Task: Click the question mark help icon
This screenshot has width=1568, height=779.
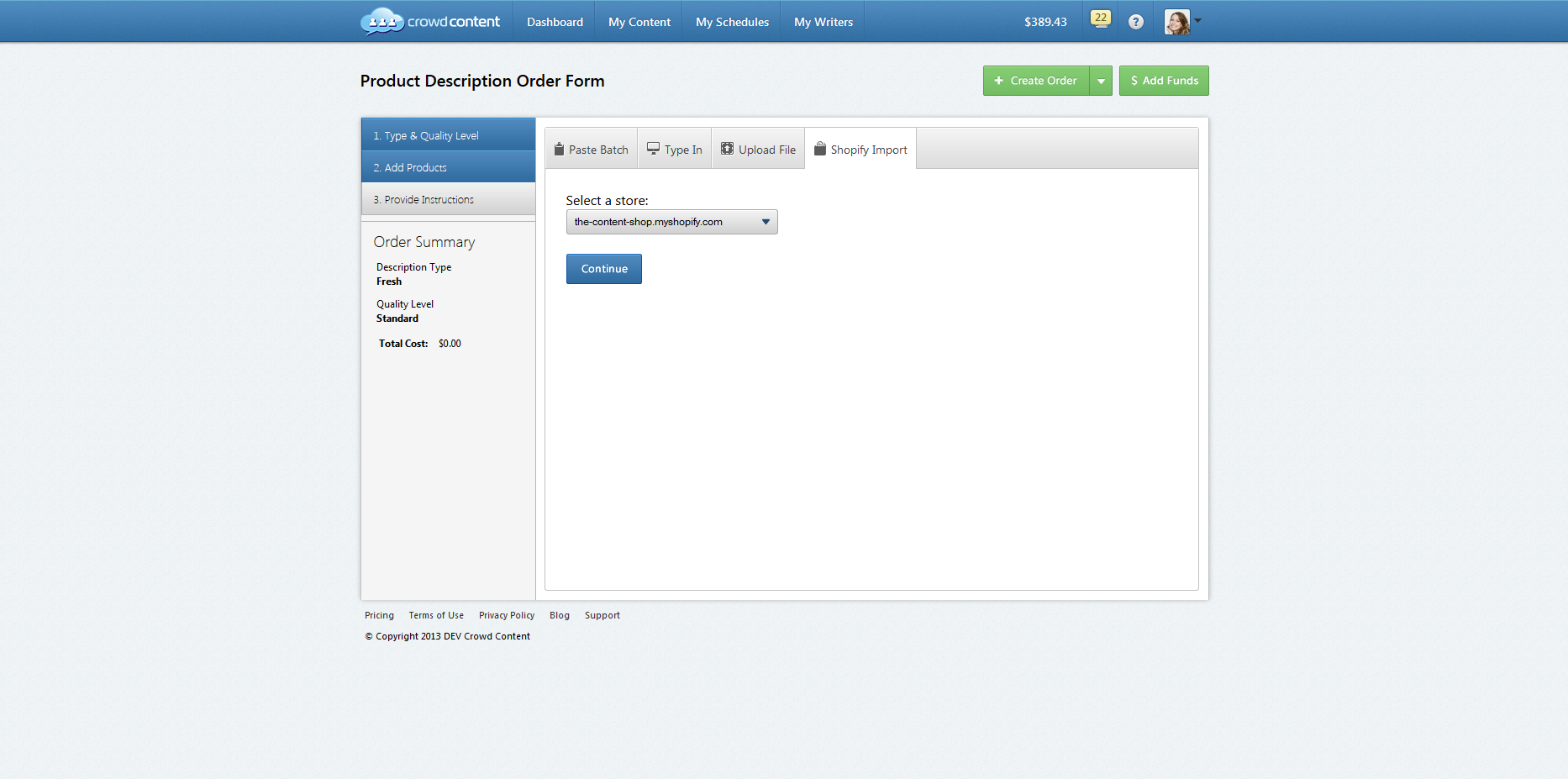Action: [x=1136, y=21]
